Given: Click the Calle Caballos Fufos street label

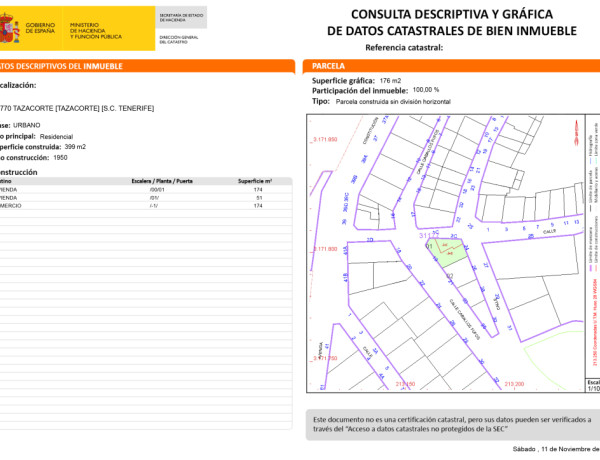Looking at the screenshot, I should 465,314.
